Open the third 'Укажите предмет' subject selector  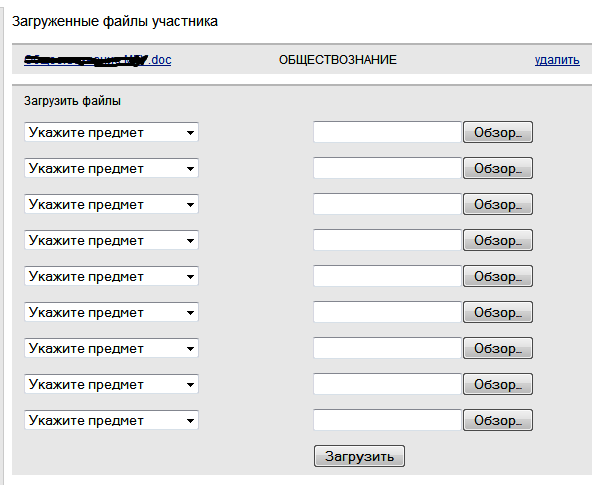(x=111, y=204)
